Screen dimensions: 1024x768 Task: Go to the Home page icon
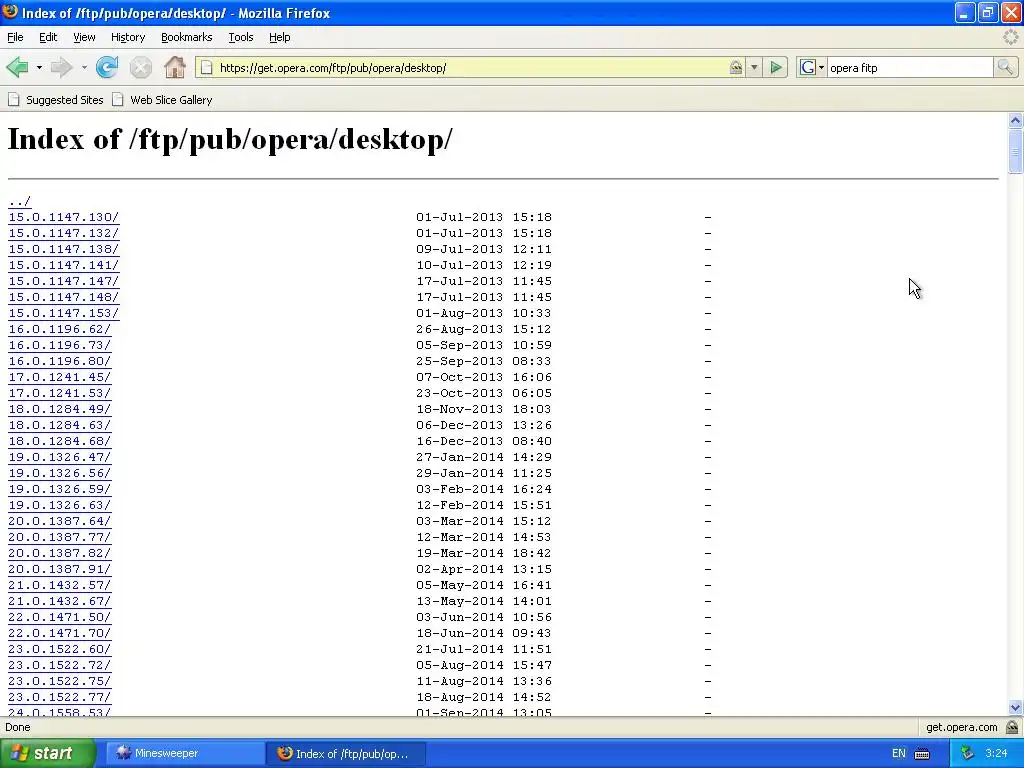pos(174,67)
